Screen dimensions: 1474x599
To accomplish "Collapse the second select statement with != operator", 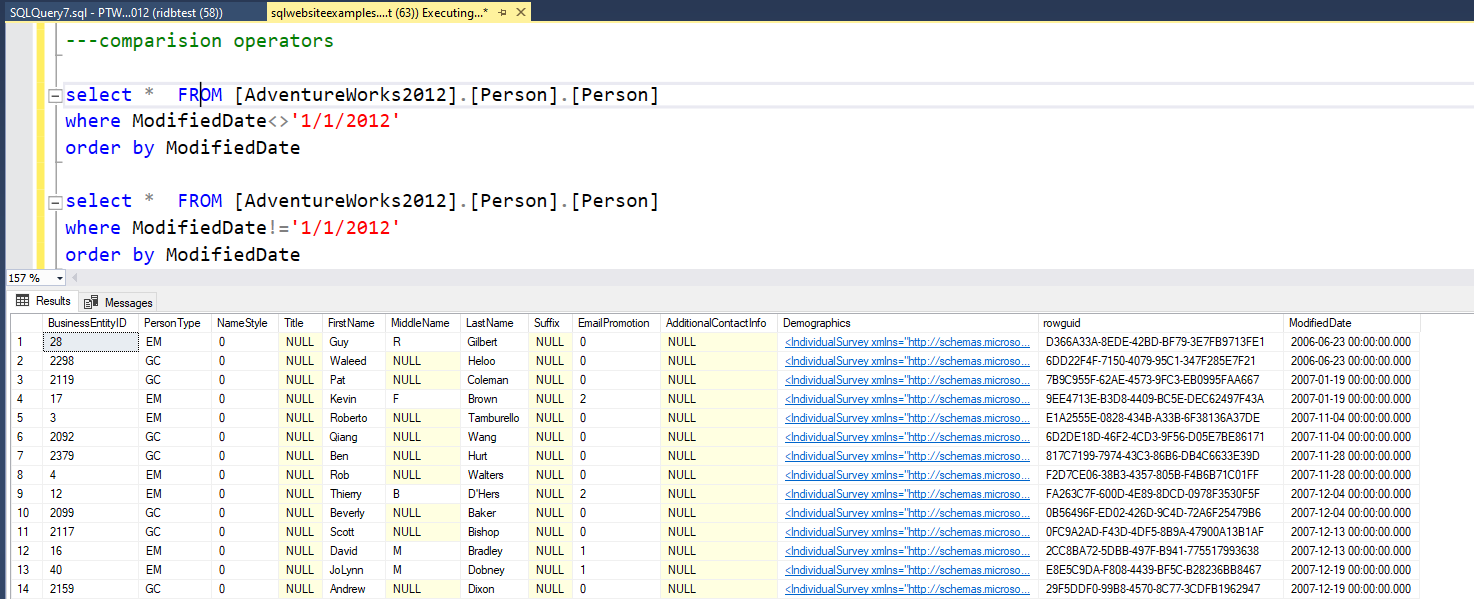I will [56, 202].
